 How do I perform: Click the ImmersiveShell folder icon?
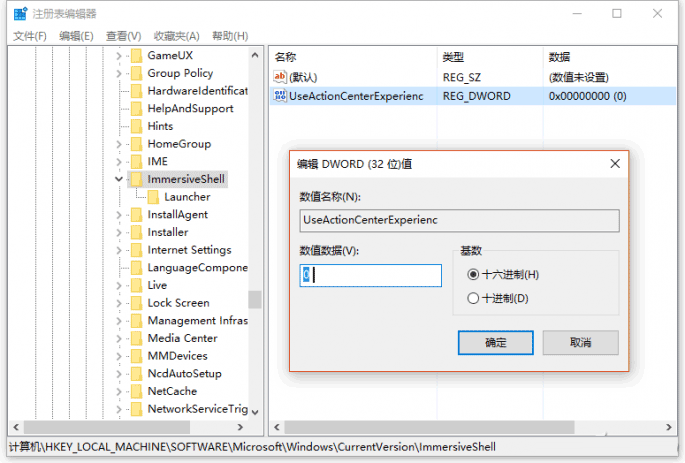(137, 179)
